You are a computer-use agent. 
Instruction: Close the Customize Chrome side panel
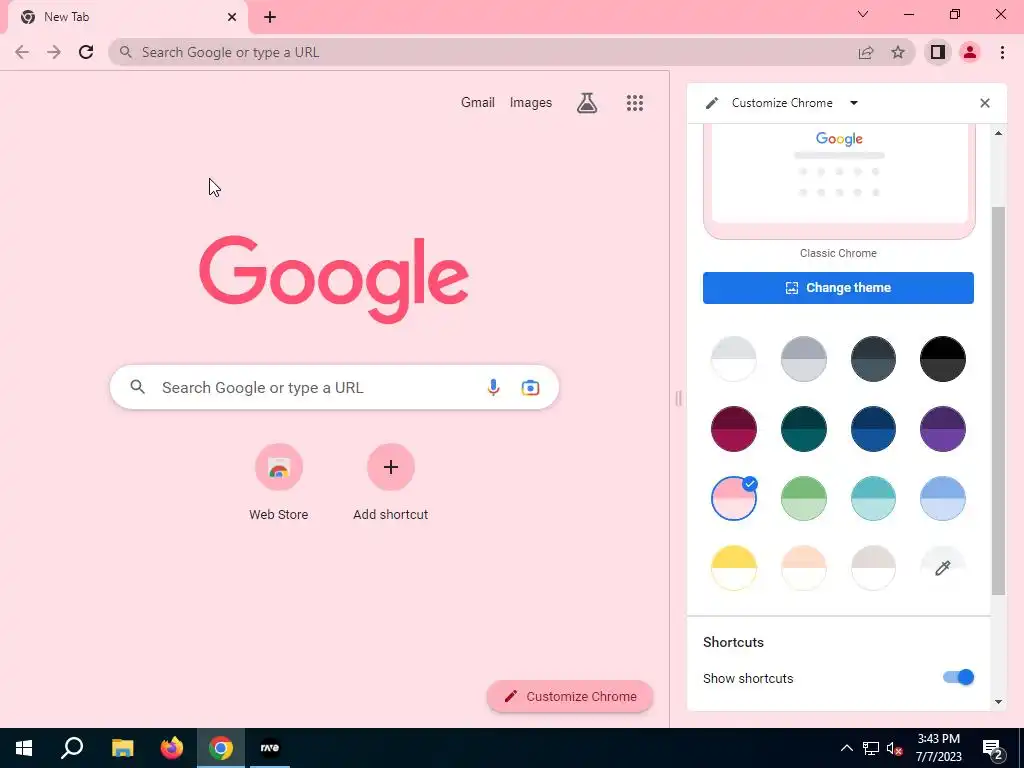985,103
